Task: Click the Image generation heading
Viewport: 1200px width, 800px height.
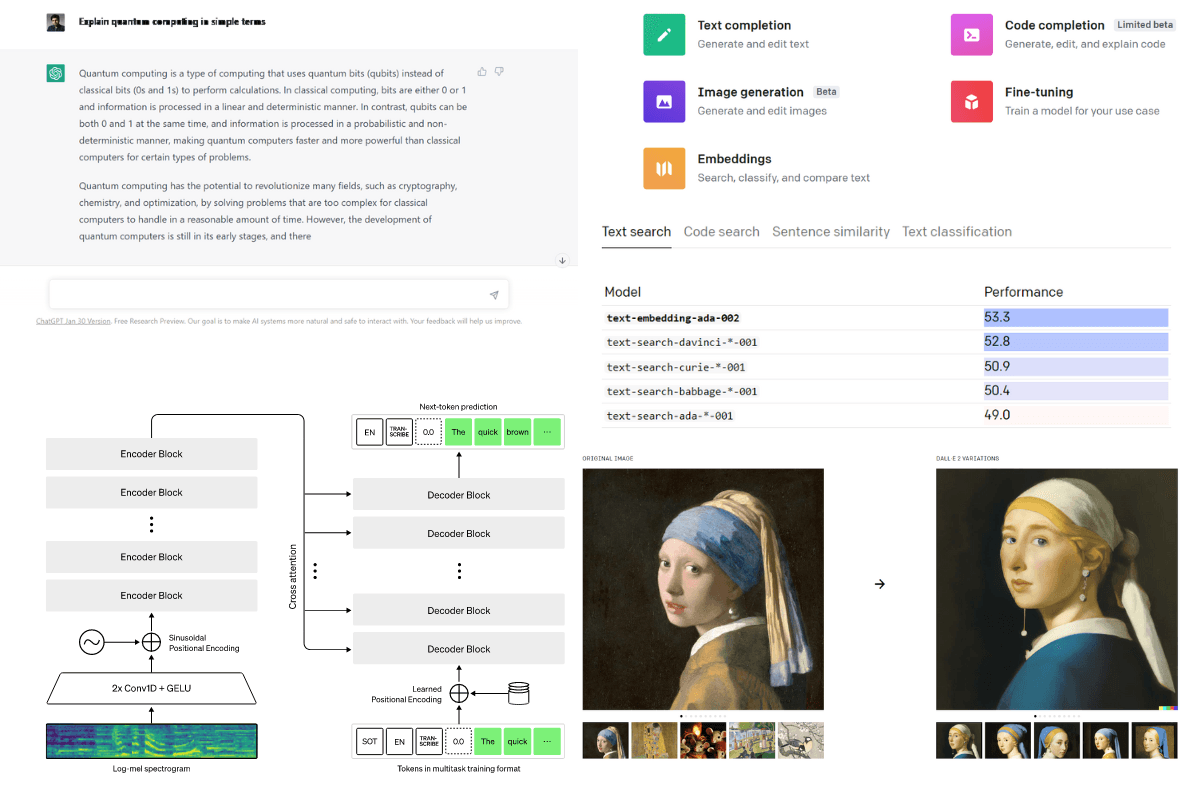Action: [x=751, y=92]
